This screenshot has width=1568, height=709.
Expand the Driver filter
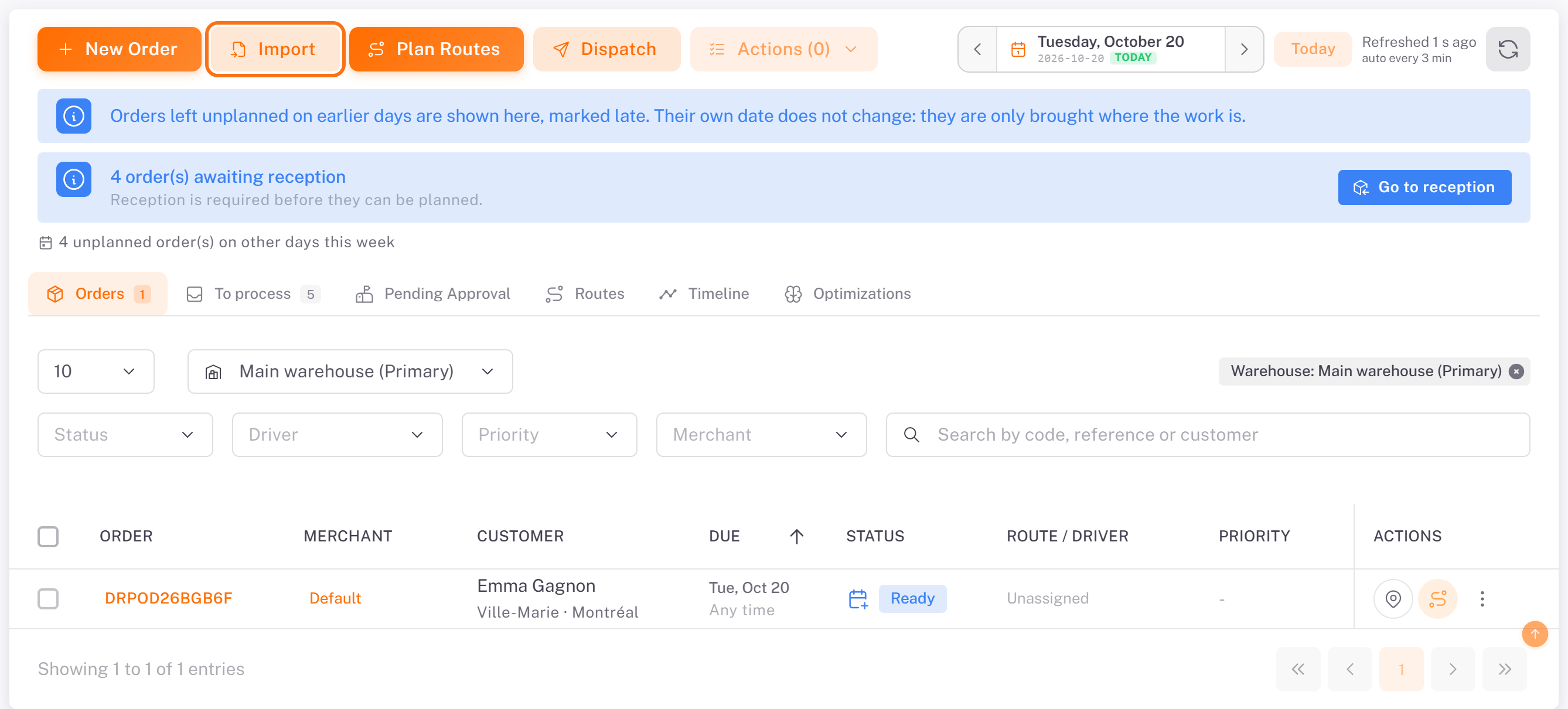(336, 435)
